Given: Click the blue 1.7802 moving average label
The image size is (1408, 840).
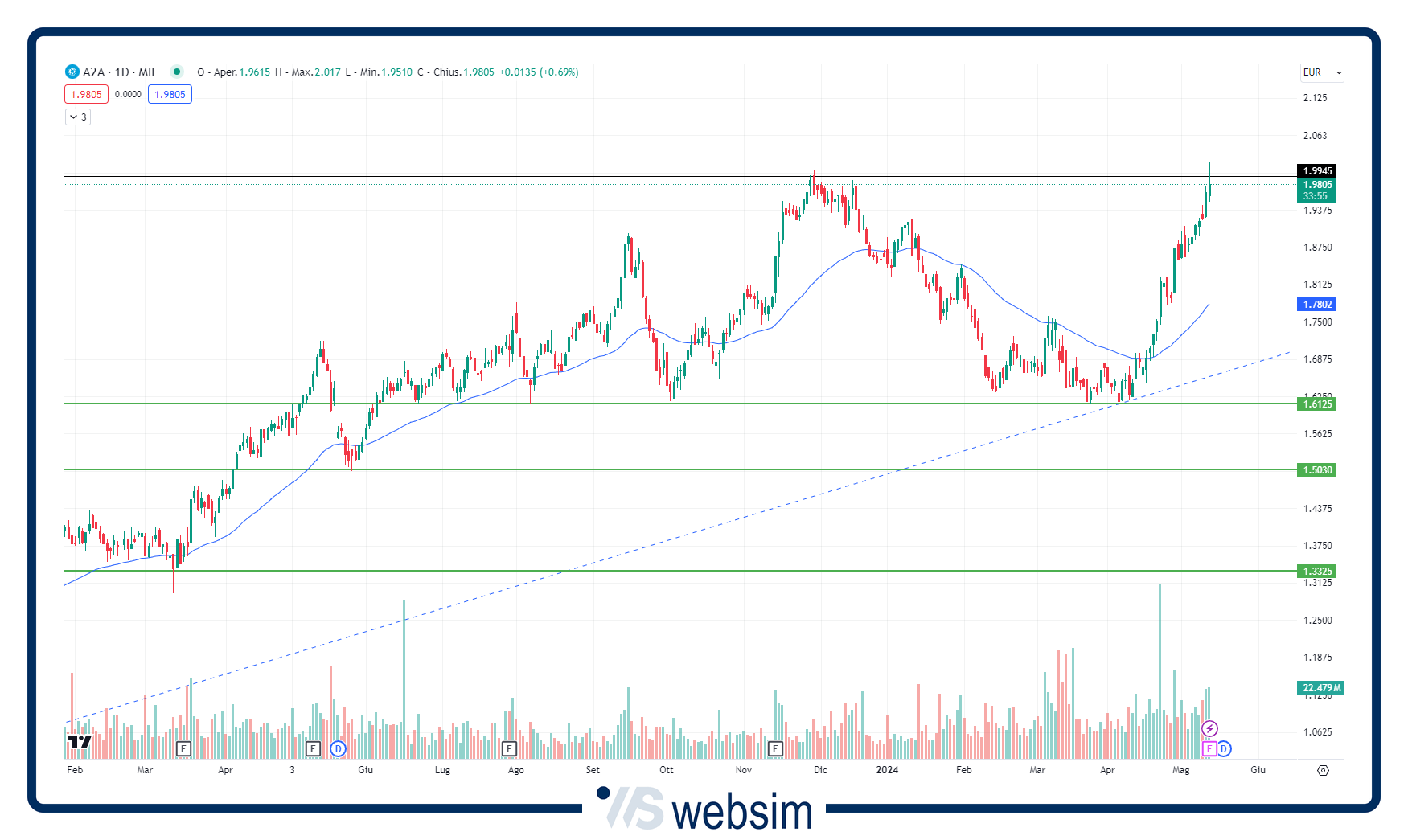Looking at the screenshot, I should (1317, 305).
